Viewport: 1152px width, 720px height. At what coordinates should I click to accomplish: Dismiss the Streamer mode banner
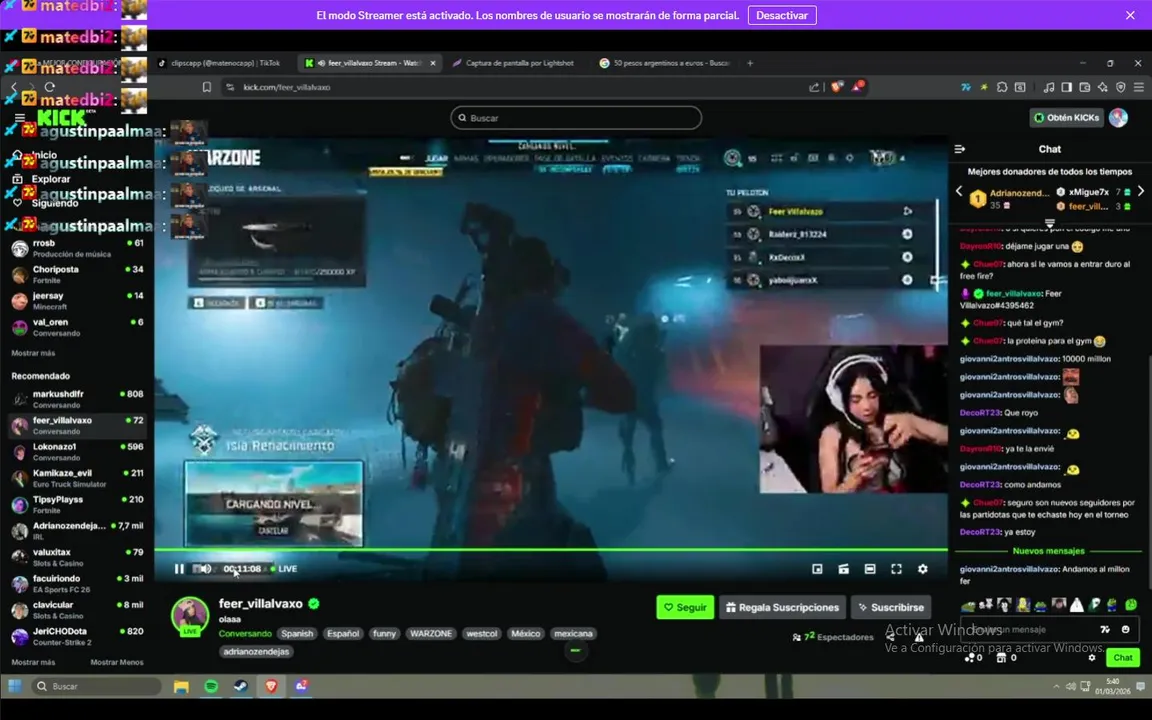pyautogui.click(x=1130, y=15)
